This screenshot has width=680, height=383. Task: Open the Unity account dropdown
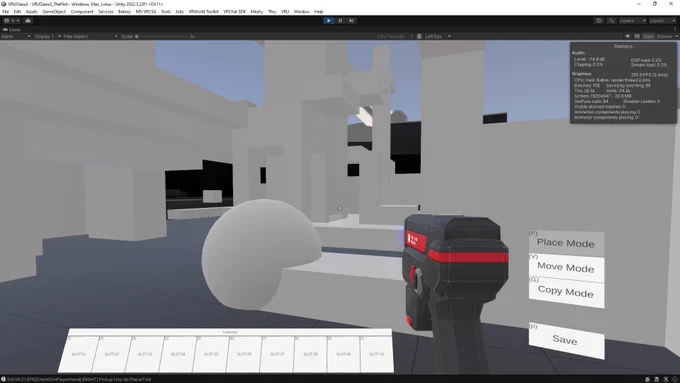pyautogui.click(x=11, y=20)
